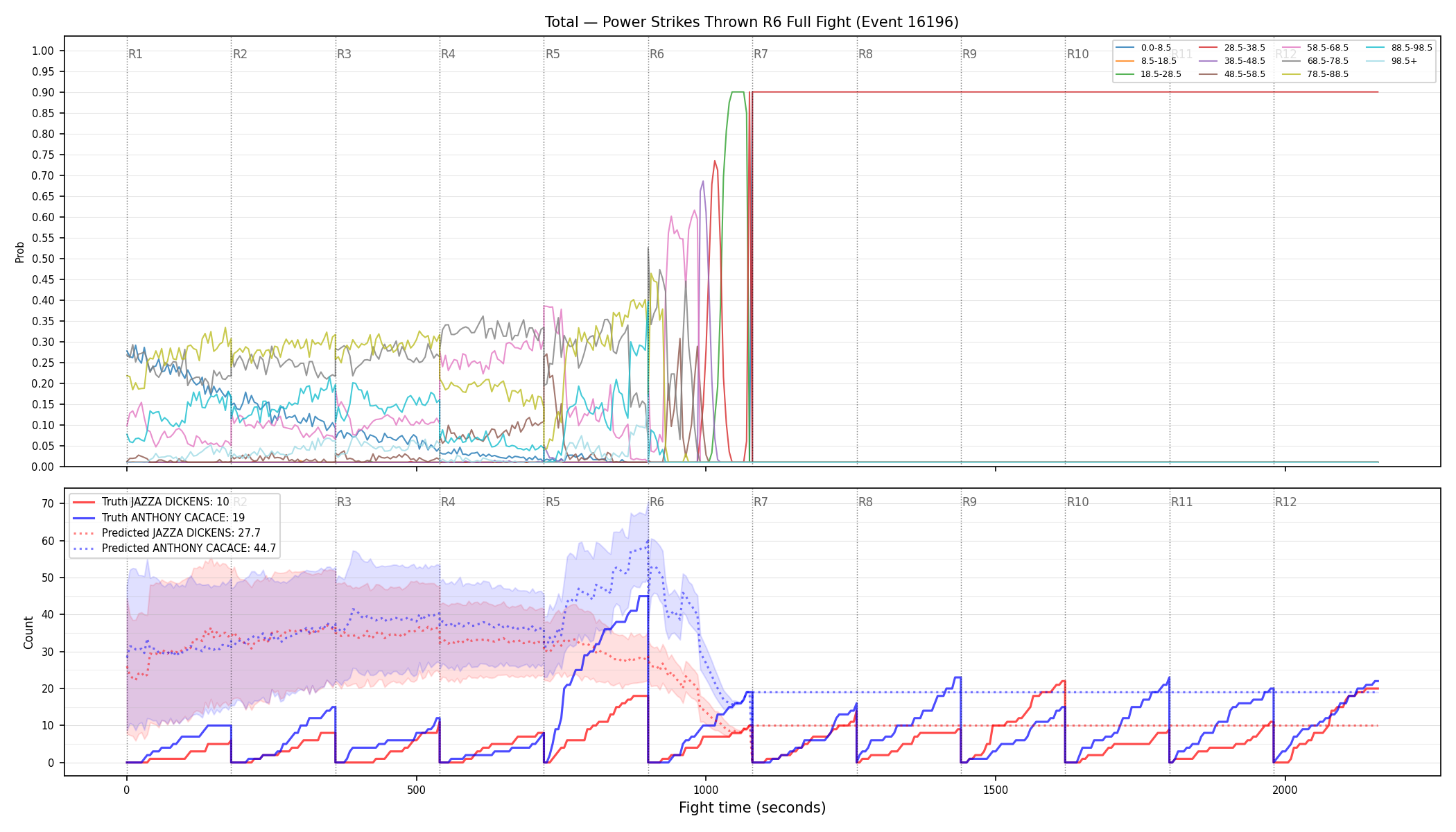Select the R3 round label in top chart
The image size is (1456, 832).
pos(344,54)
